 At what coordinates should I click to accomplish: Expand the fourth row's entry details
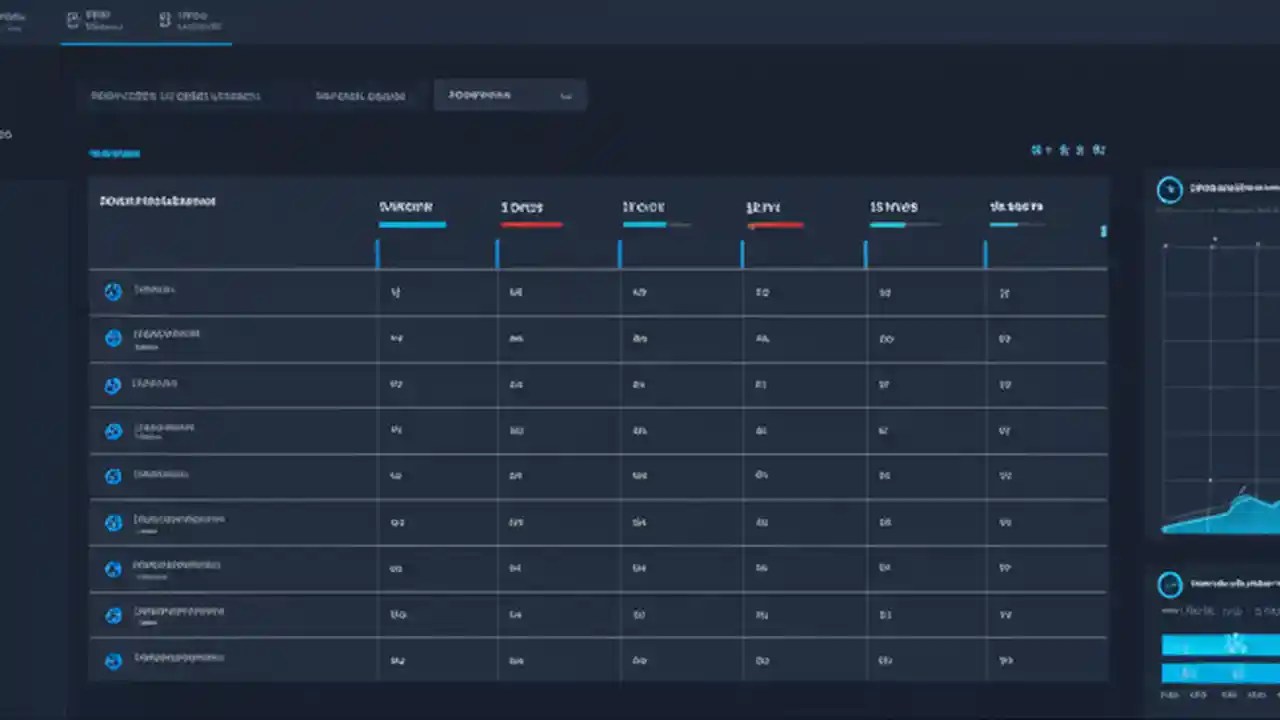pos(165,430)
